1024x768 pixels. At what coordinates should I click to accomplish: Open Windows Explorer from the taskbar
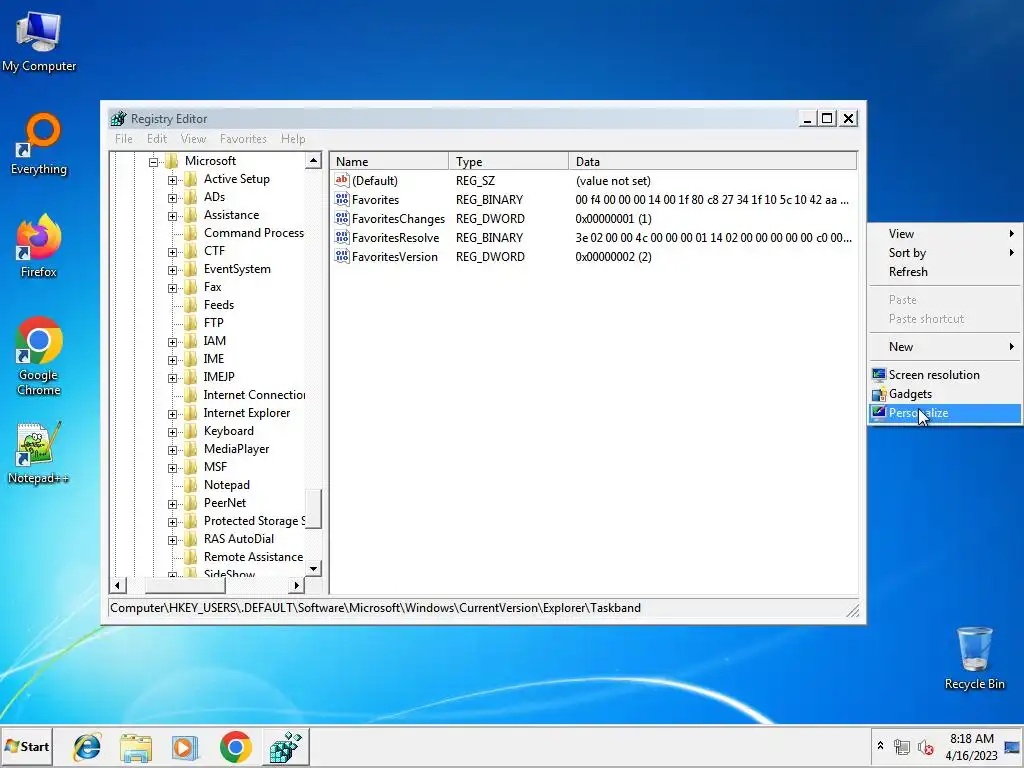click(136, 747)
